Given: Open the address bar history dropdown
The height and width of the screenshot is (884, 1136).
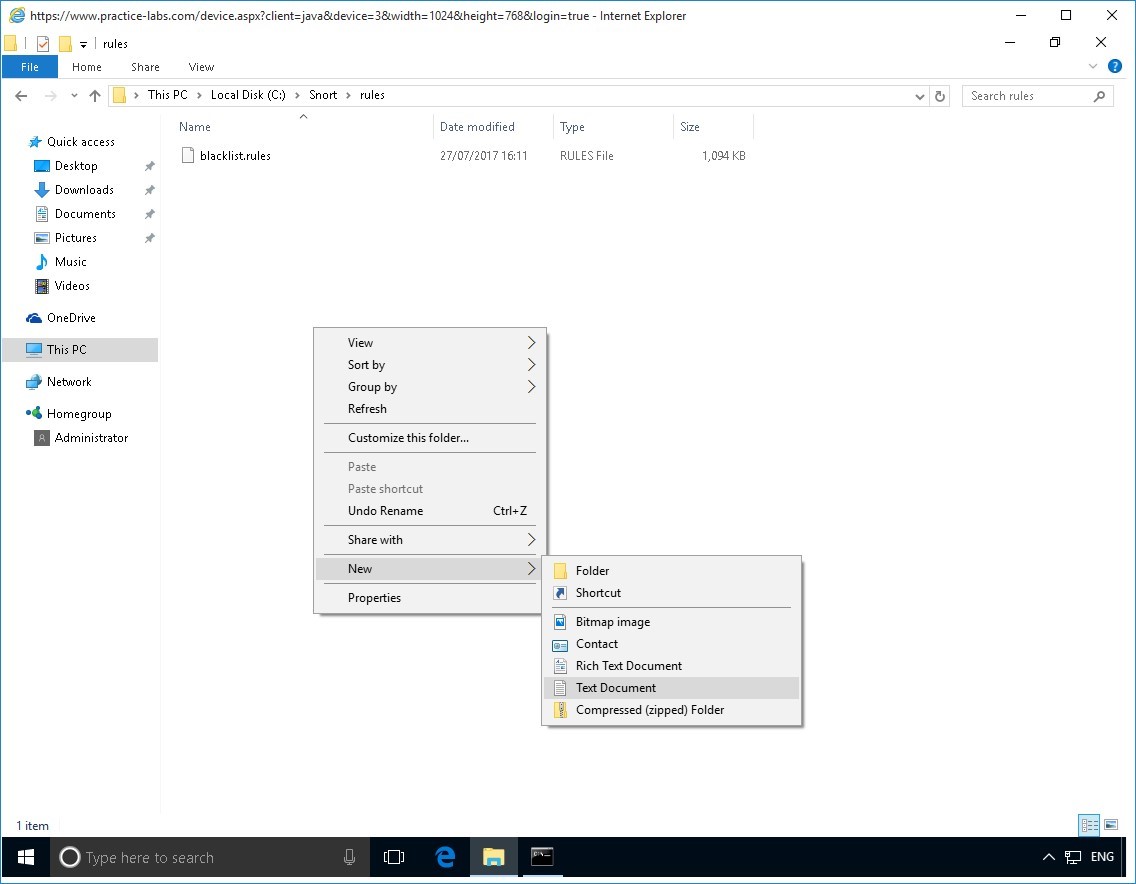Looking at the screenshot, I should [x=920, y=96].
